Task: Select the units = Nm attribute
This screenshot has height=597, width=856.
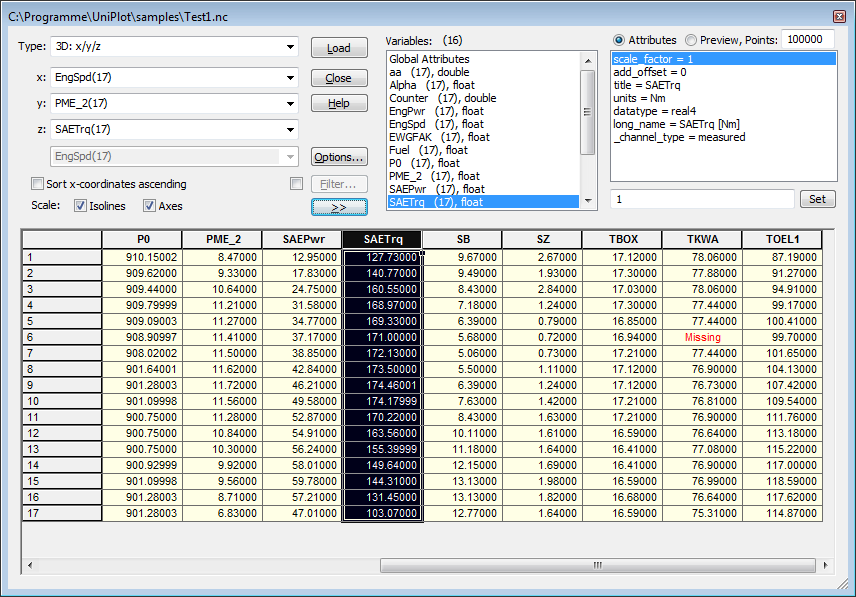Action: (723, 98)
